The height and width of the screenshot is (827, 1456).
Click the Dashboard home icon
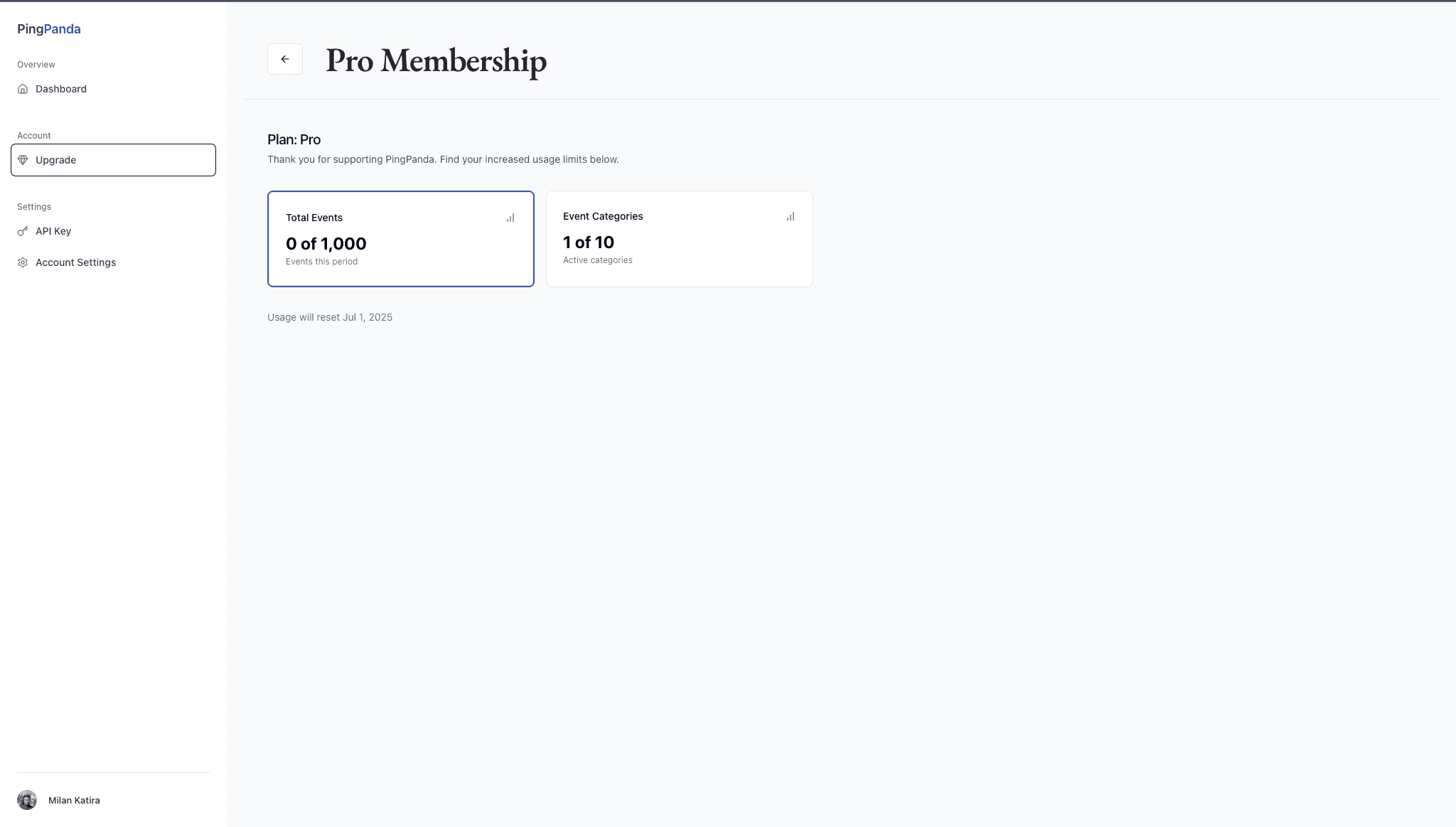coord(23,89)
